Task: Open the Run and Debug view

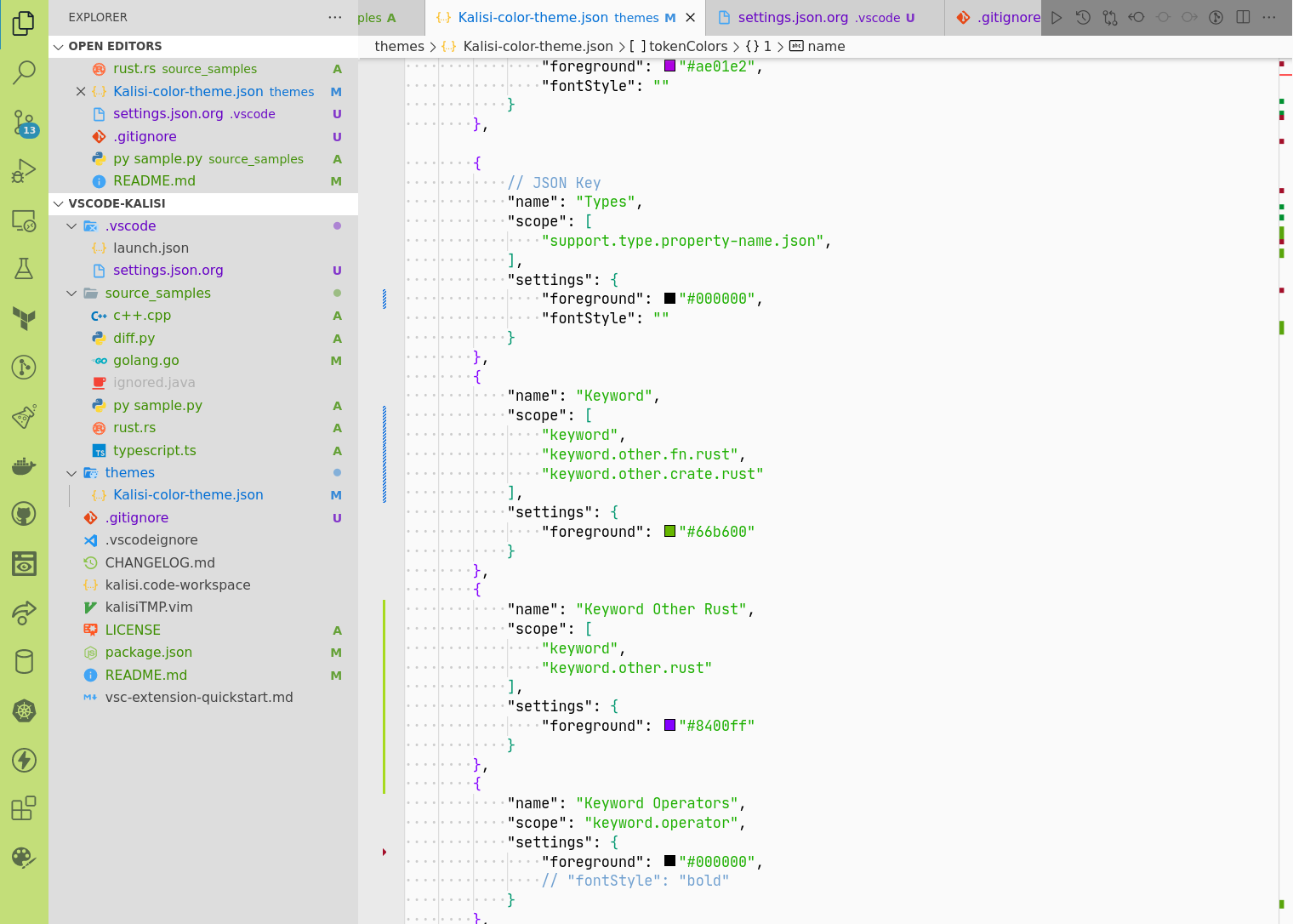Action: [24, 171]
